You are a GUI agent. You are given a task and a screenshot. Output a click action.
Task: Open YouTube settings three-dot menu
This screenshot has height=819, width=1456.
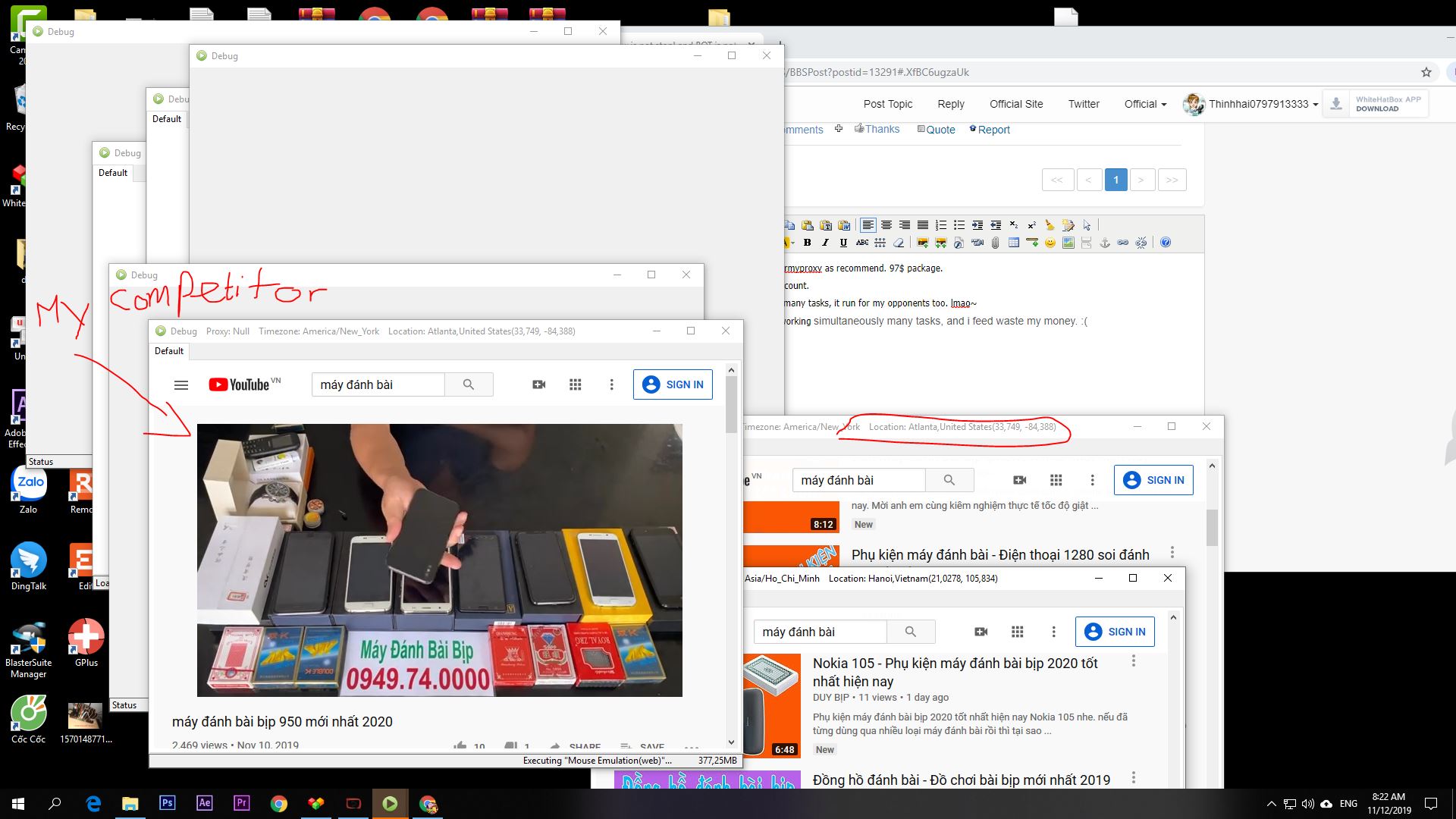(x=612, y=385)
